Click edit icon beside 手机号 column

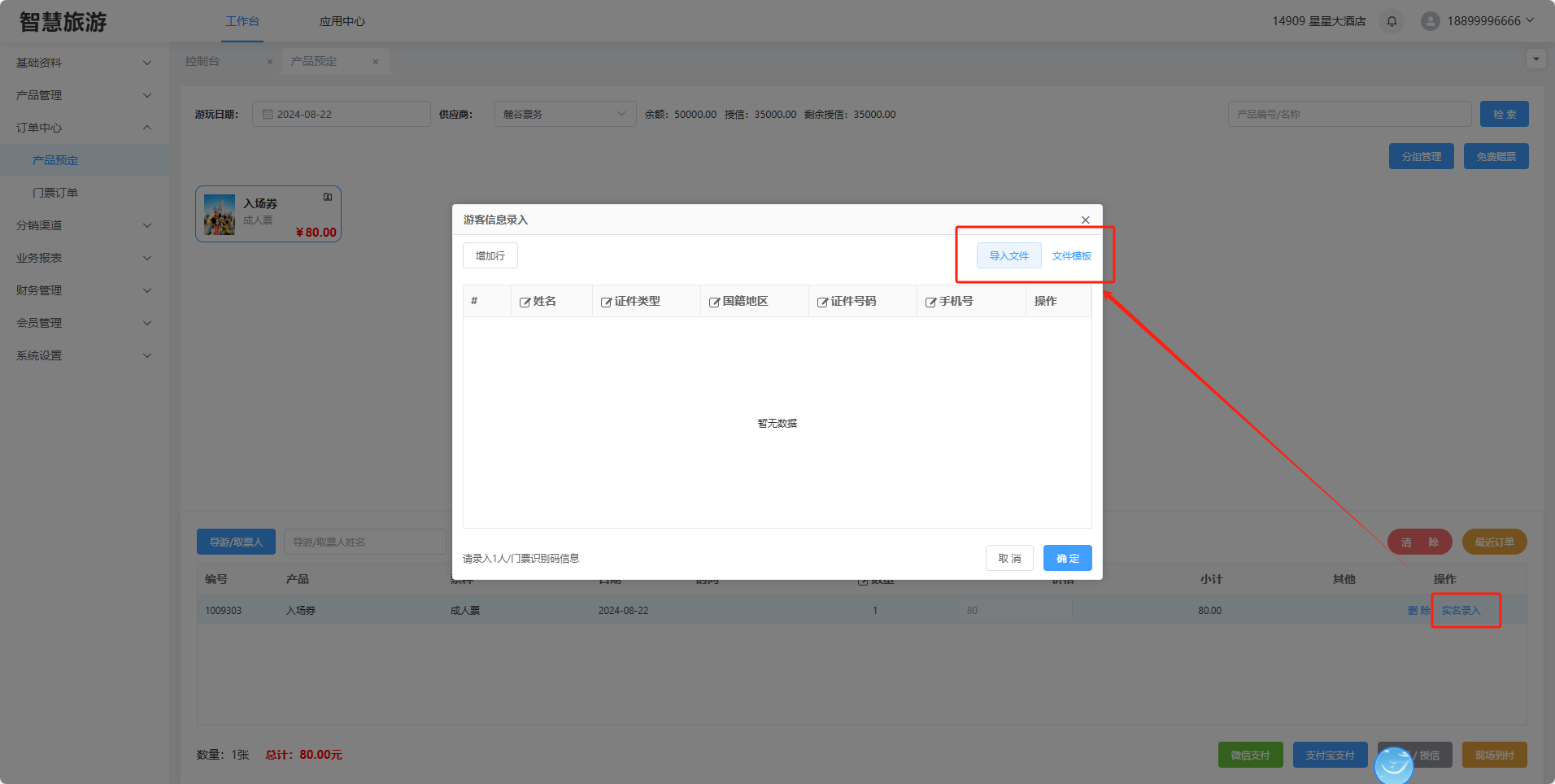(x=930, y=302)
